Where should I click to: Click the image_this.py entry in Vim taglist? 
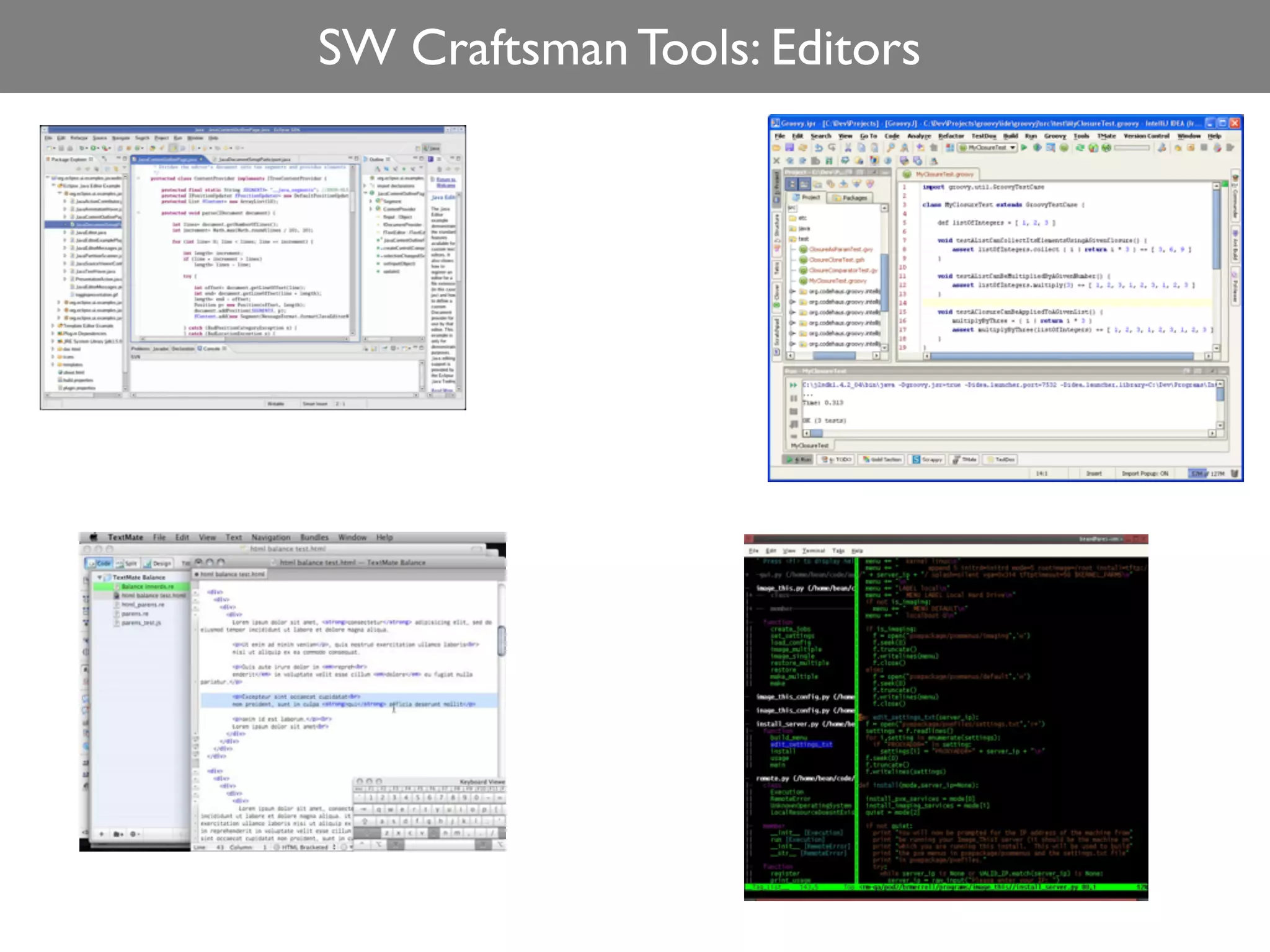pyautogui.click(x=805, y=588)
